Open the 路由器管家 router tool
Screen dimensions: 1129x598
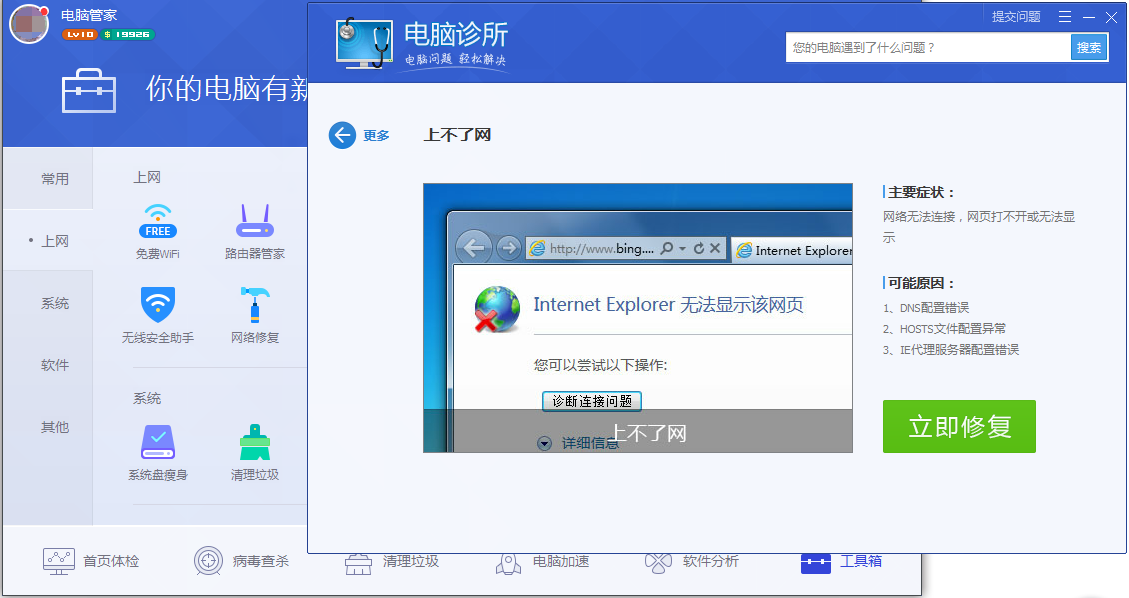pos(255,221)
